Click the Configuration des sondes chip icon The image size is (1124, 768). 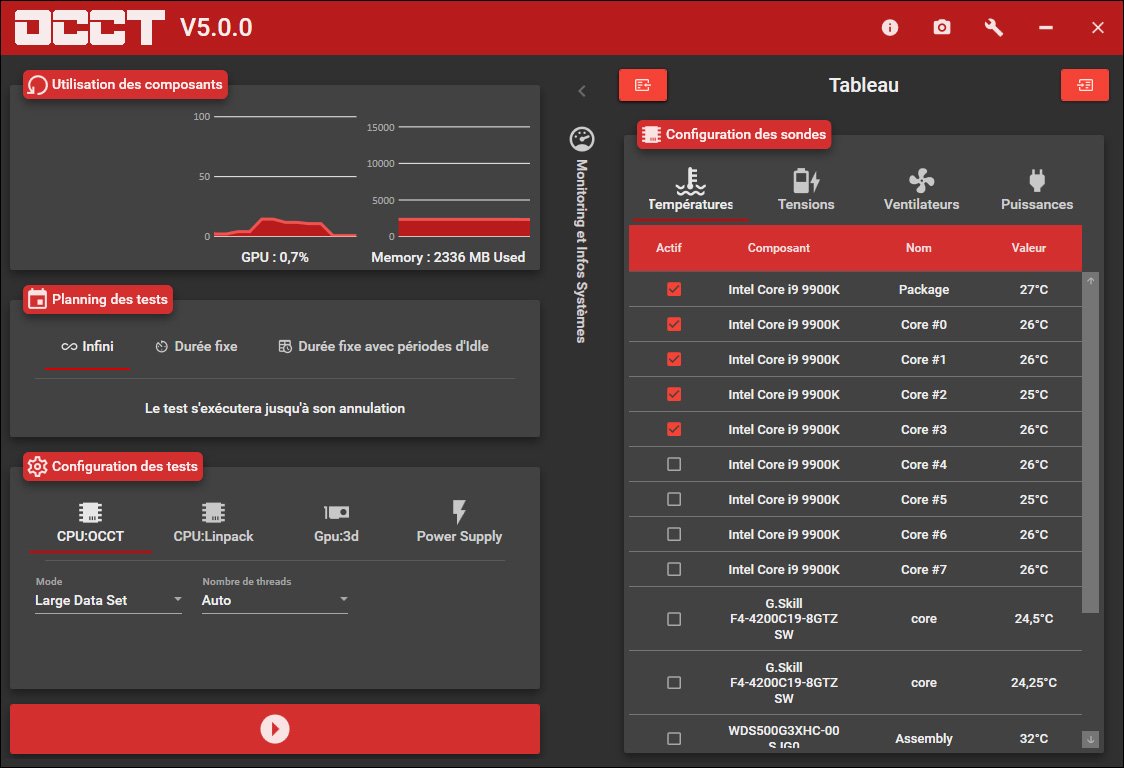click(x=652, y=134)
